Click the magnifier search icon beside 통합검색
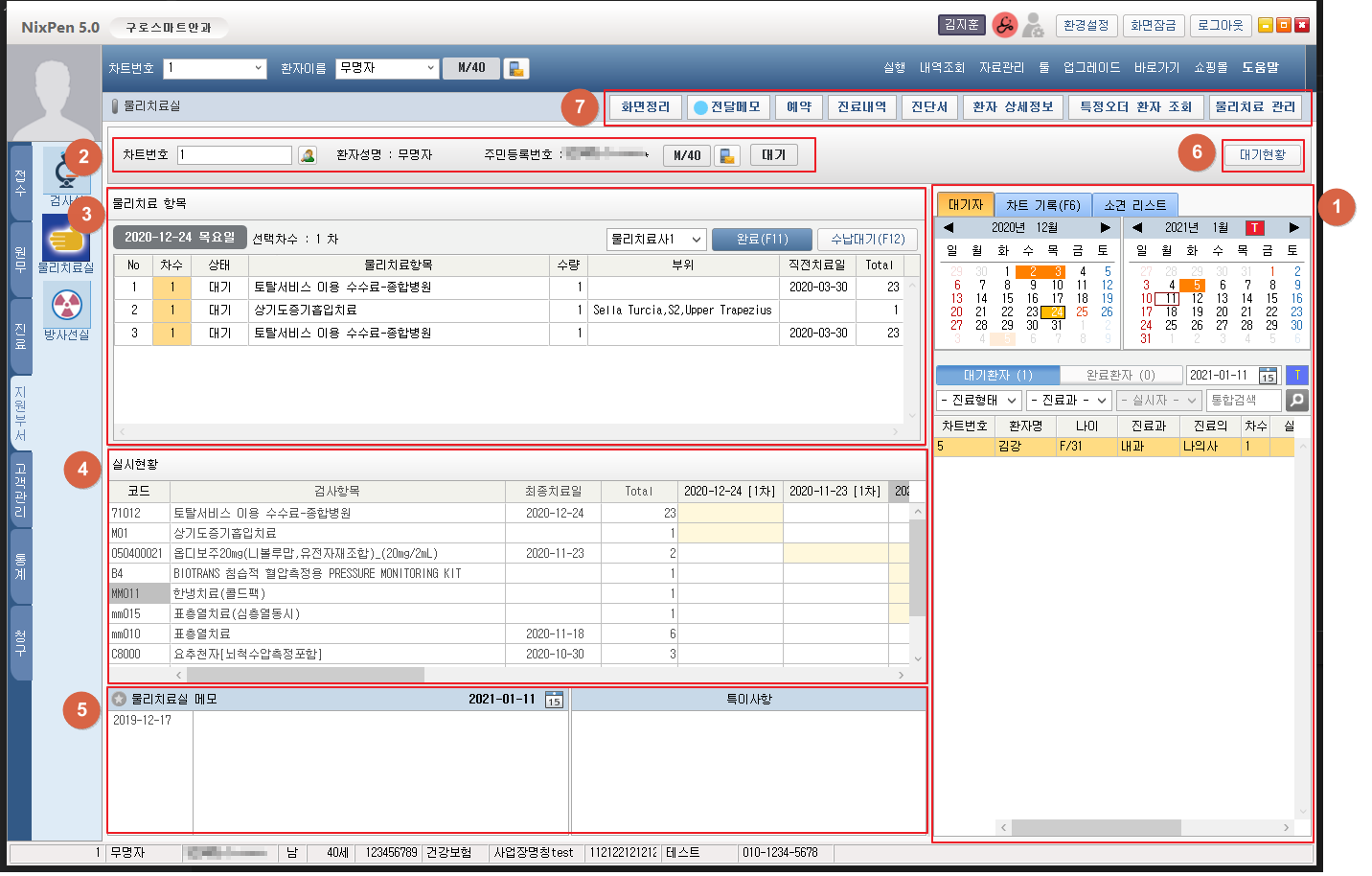1372x876 pixels. click(x=1296, y=401)
